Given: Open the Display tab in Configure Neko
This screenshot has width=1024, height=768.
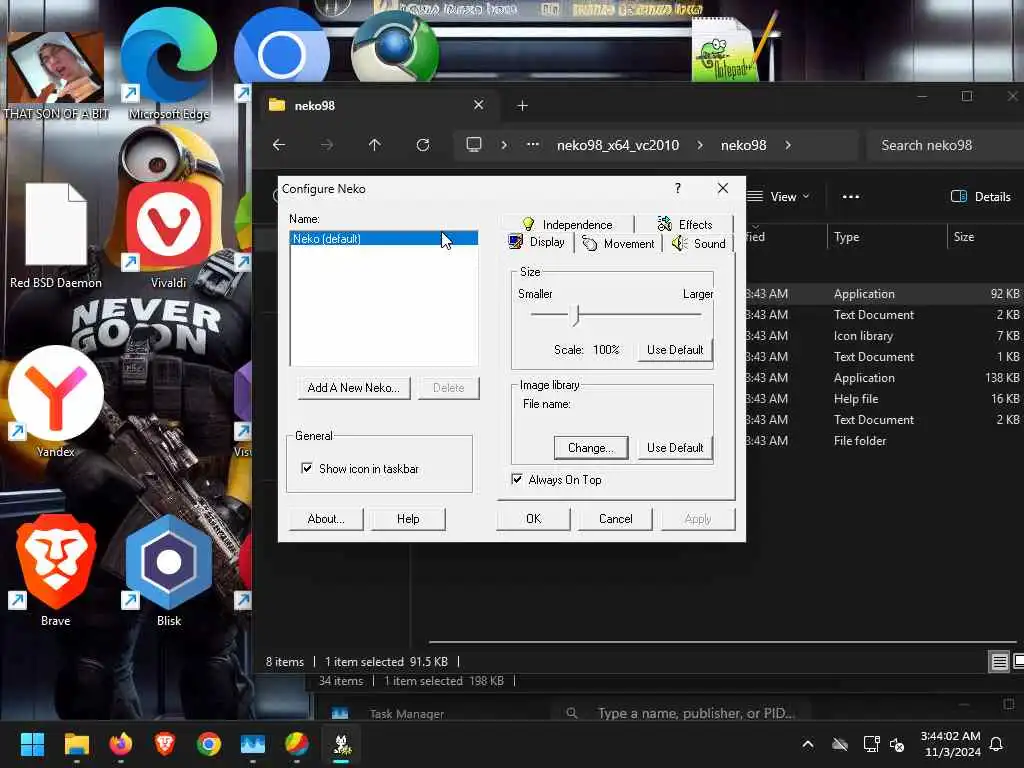Looking at the screenshot, I should [537, 242].
